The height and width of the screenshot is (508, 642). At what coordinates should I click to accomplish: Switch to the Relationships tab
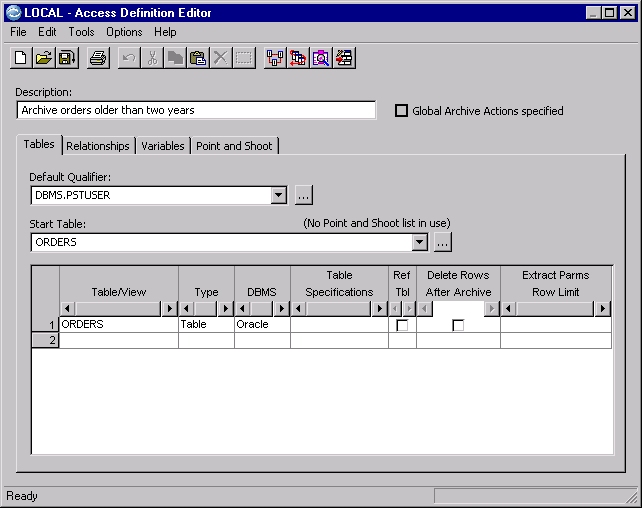pyautogui.click(x=98, y=146)
